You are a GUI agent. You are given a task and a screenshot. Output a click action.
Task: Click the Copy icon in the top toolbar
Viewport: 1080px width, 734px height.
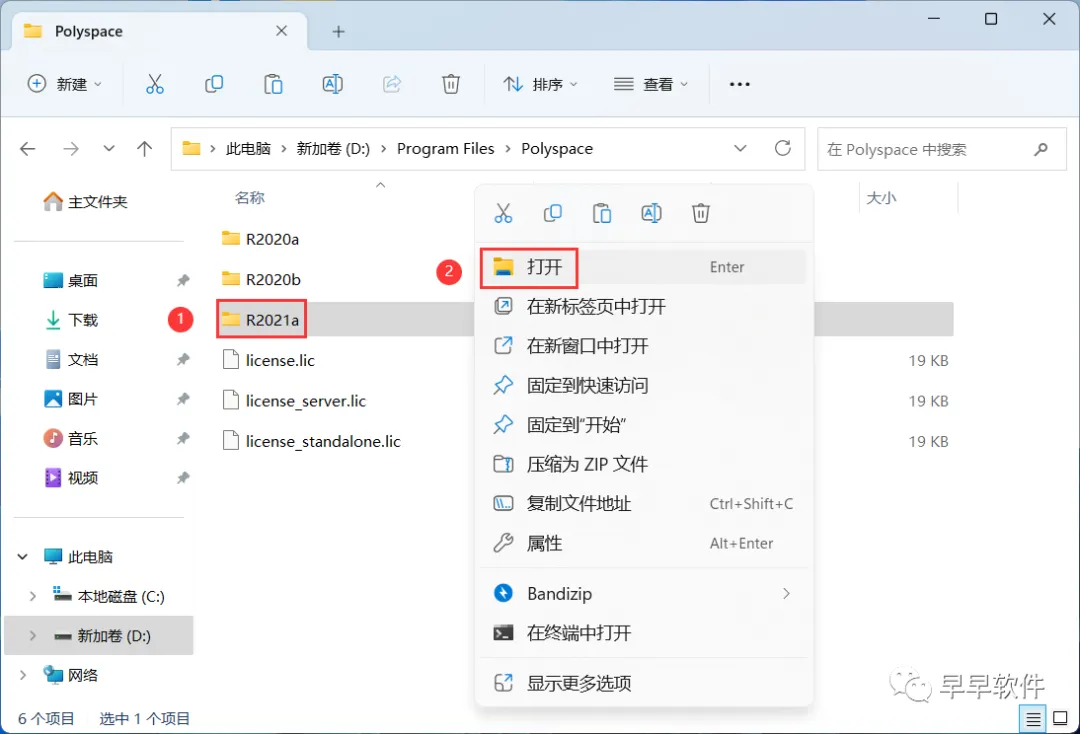pyautogui.click(x=214, y=84)
